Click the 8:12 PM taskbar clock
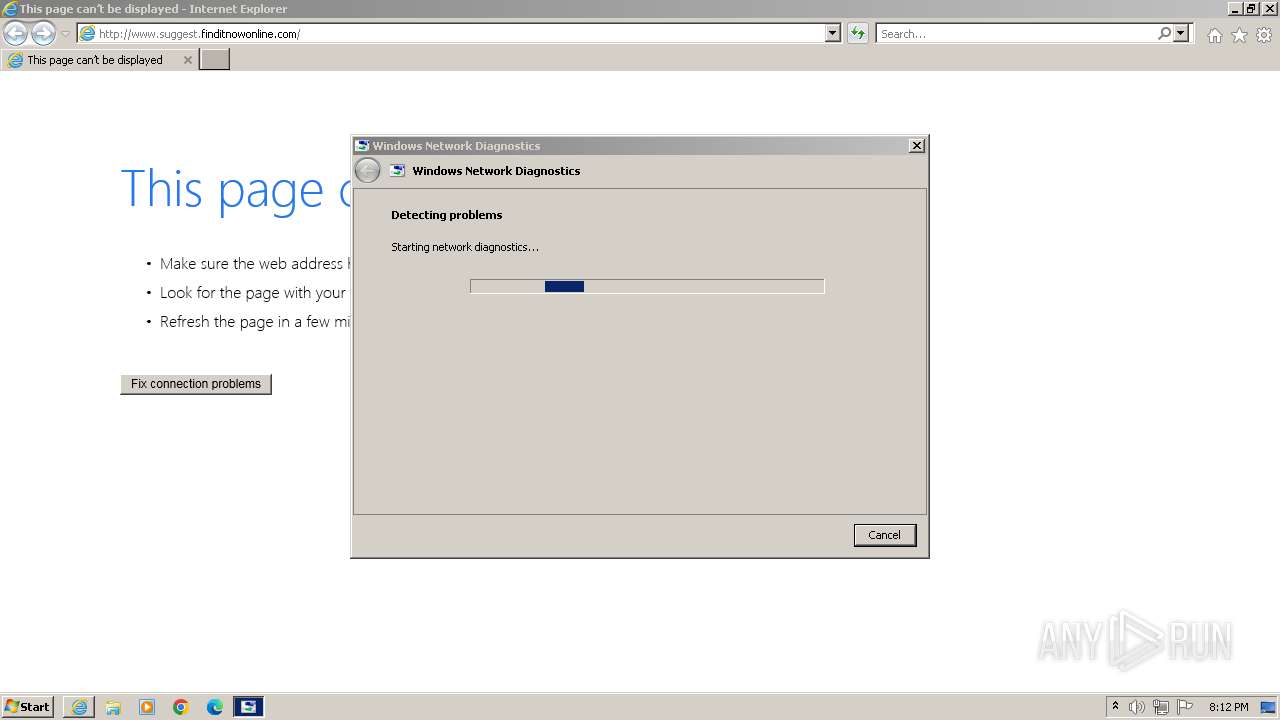The width and height of the screenshot is (1280, 720). pos(1228,707)
